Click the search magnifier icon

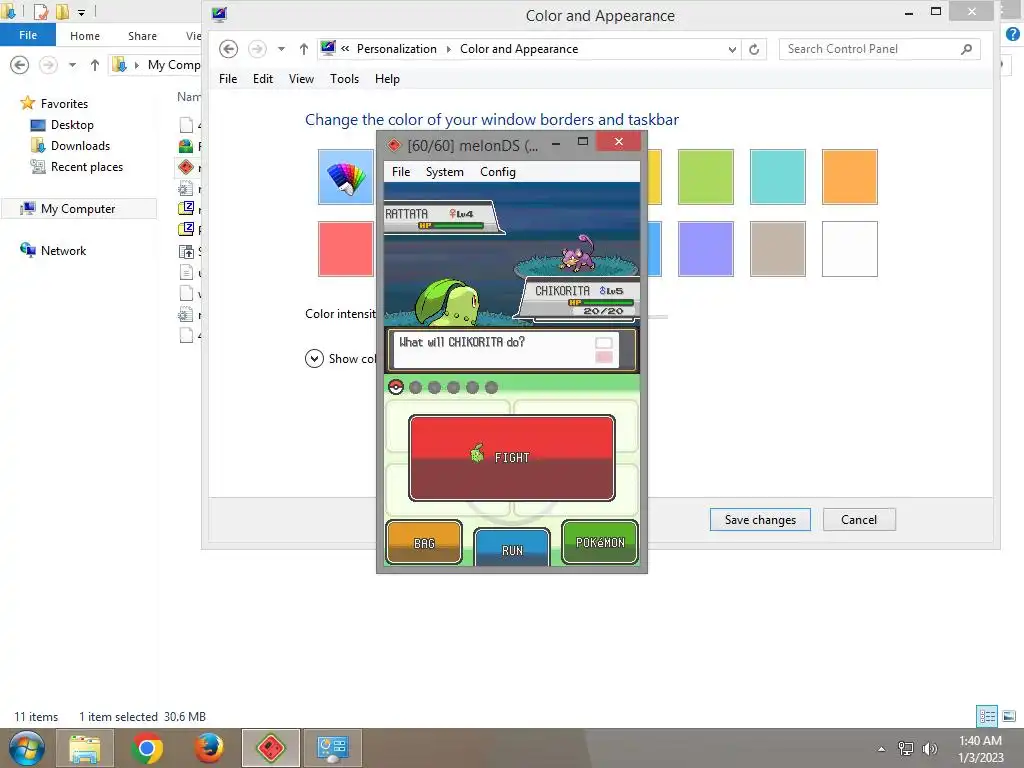click(967, 49)
